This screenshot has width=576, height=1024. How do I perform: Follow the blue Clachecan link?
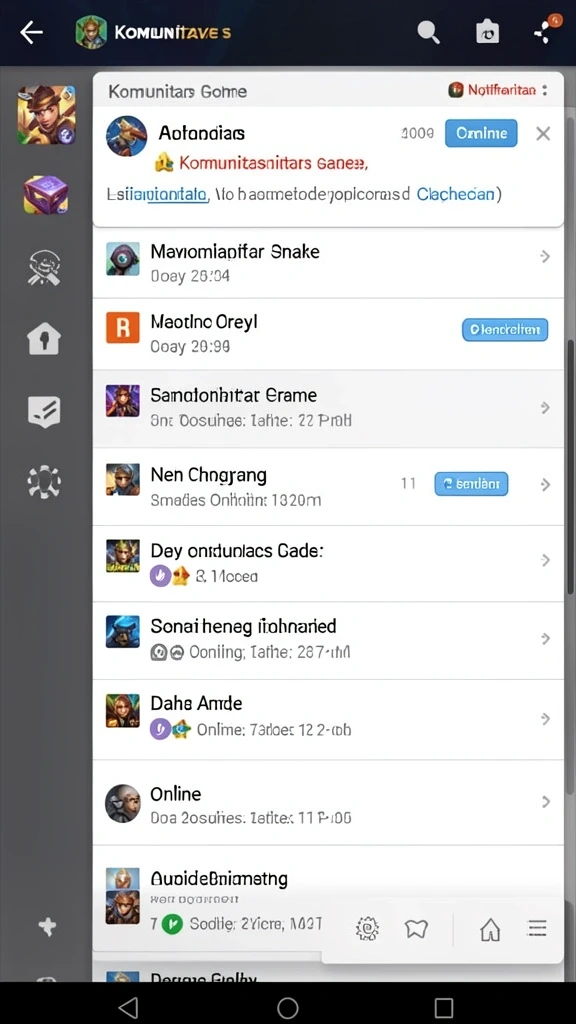tap(455, 195)
